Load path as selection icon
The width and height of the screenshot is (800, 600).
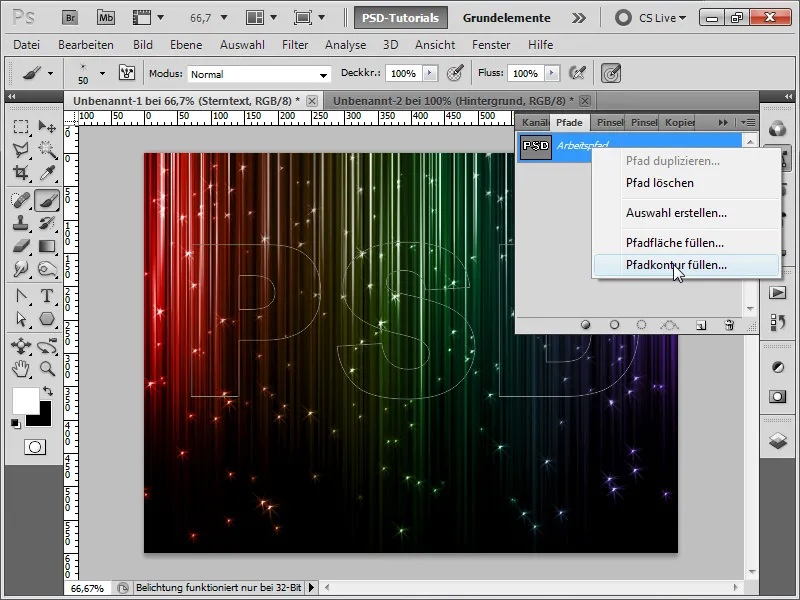[x=641, y=325]
